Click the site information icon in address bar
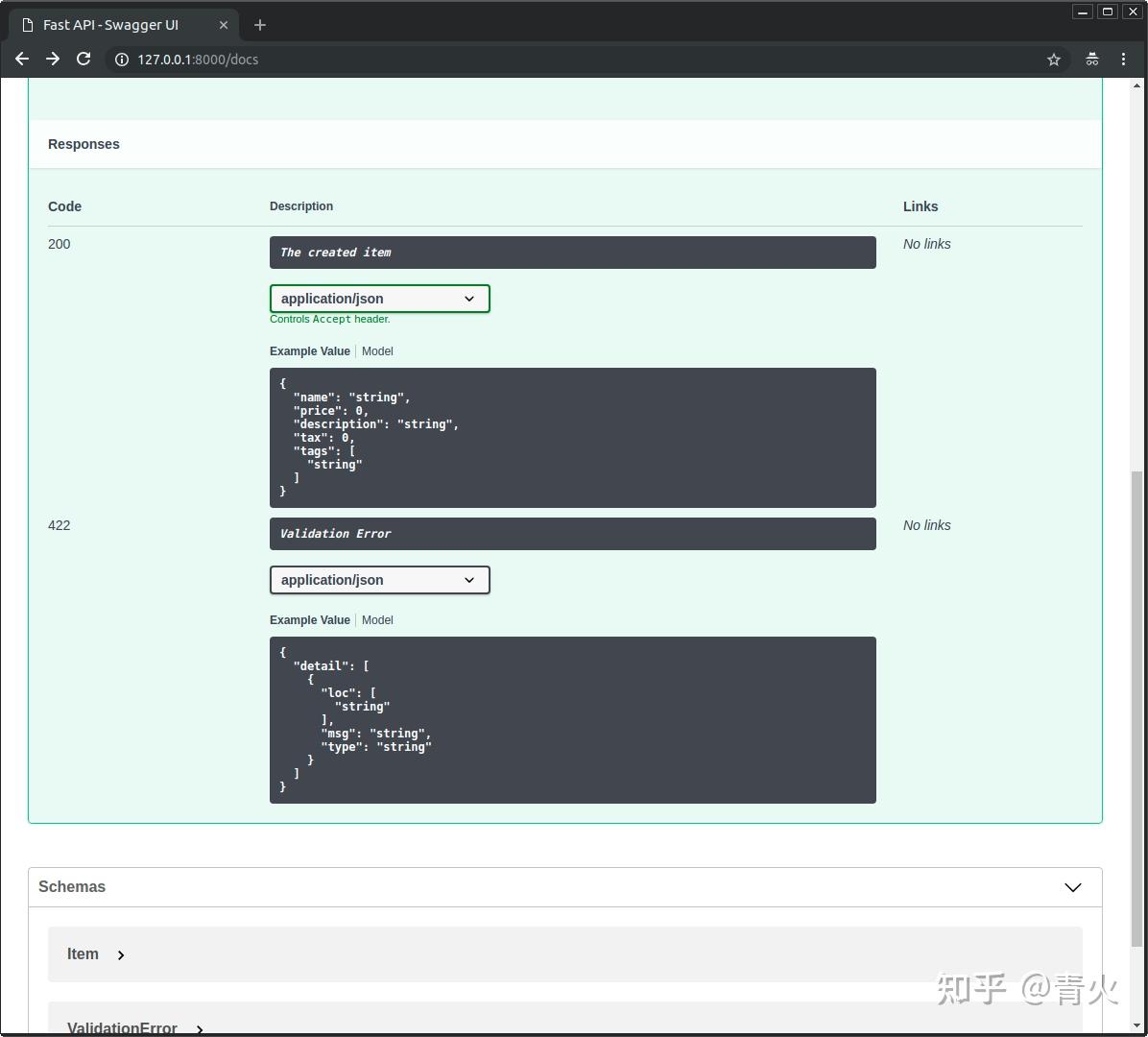 point(121,59)
